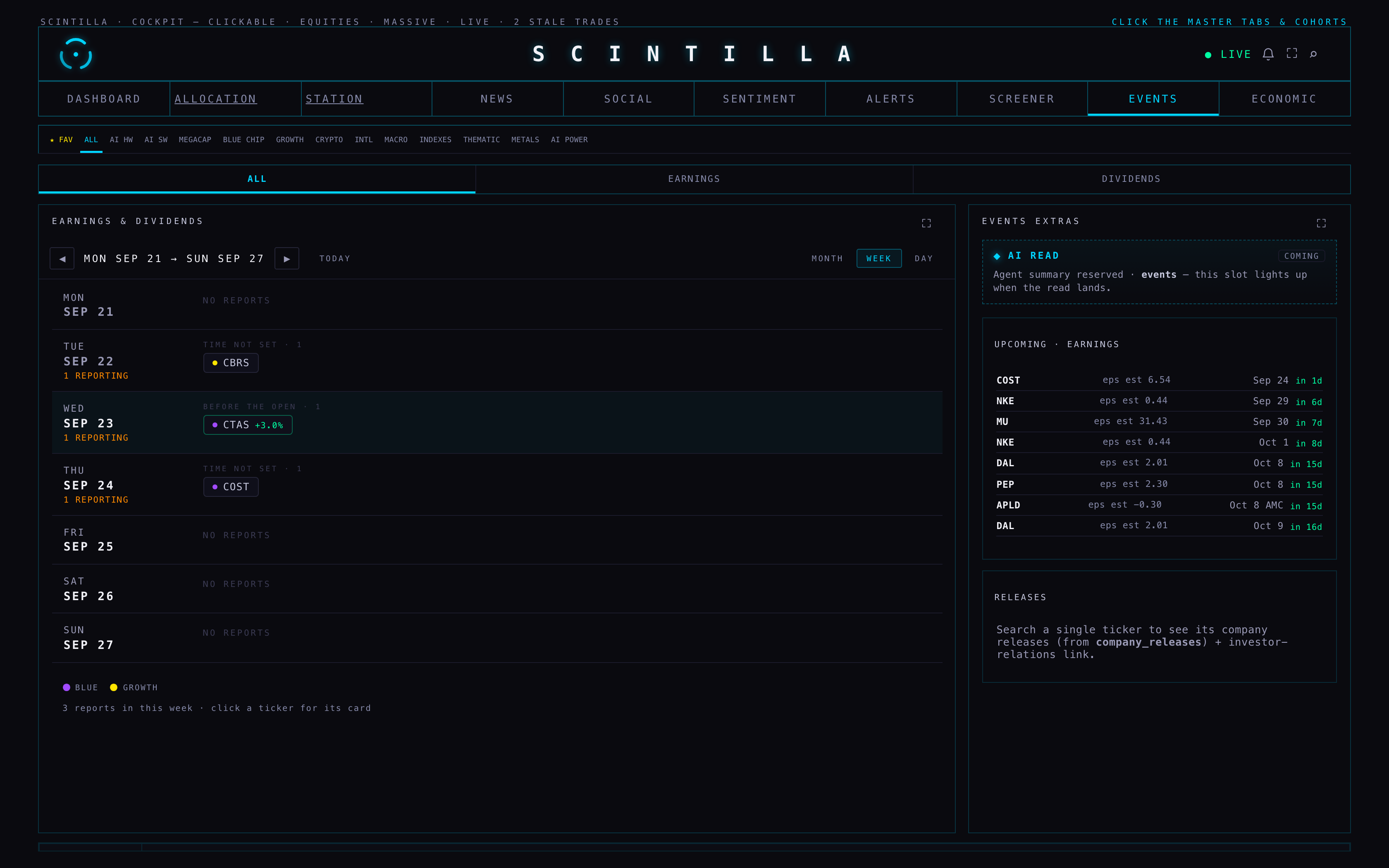Image resolution: width=1389 pixels, height=868 pixels.
Task: Select the Week view toggle
Action: (x=879, y=258)
